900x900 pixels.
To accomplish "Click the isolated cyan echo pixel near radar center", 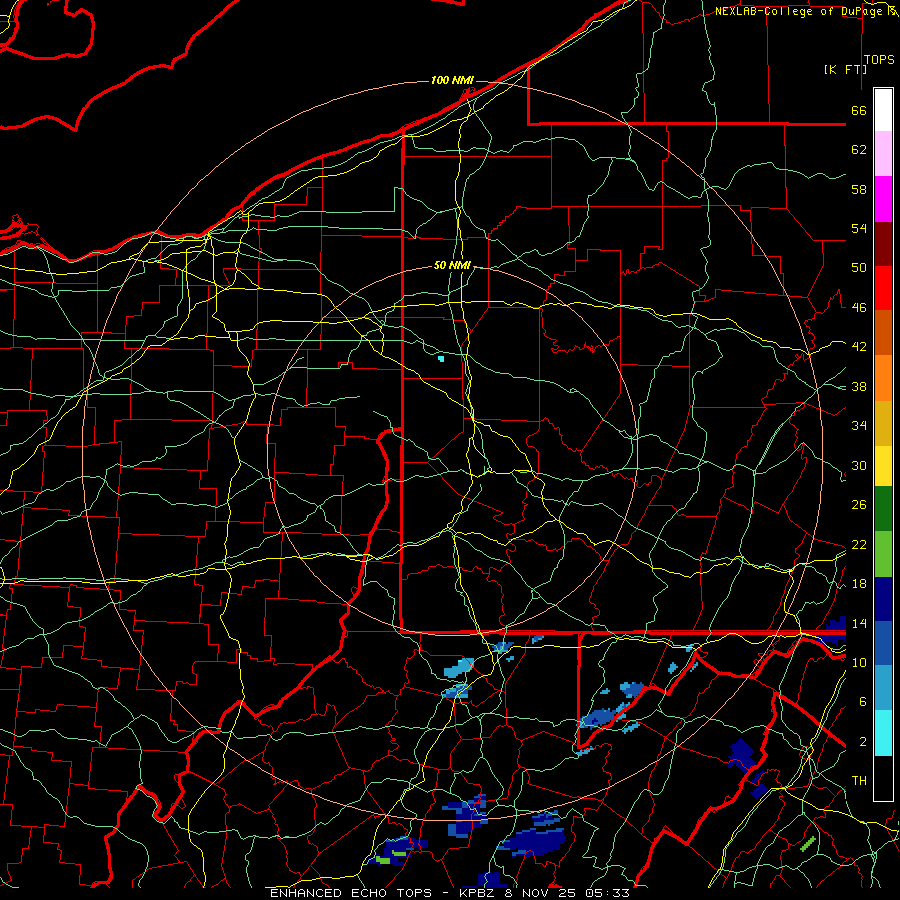I will (441, 359).
